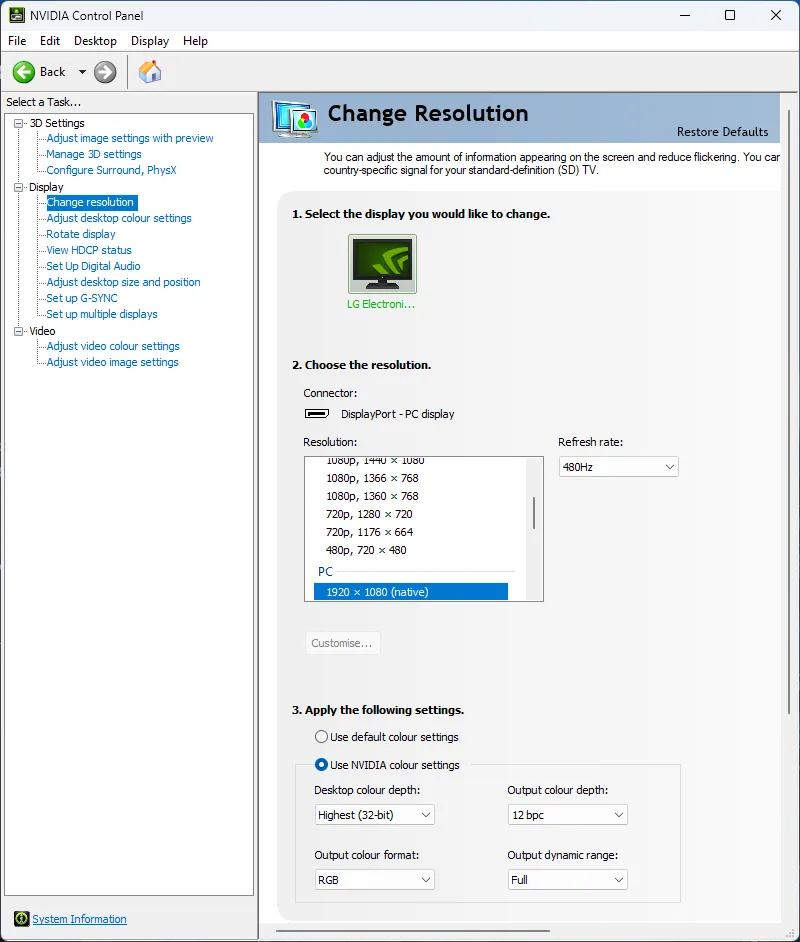Open the Refresh rate dropdown

click(618, 467)
